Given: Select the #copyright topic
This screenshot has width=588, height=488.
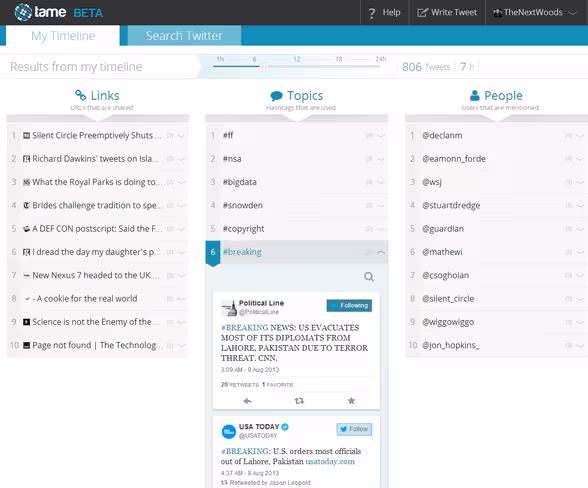Looking at the screenshot, I should pos(243,229).
